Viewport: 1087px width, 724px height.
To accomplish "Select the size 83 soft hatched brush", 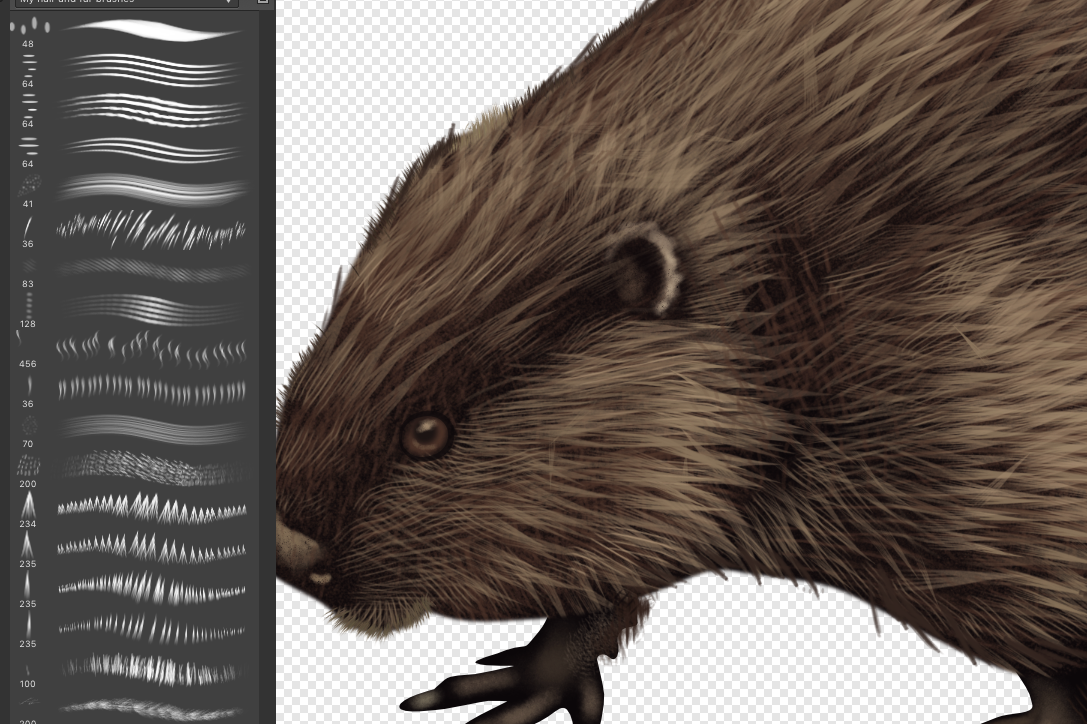I will [x=150, y=269].
